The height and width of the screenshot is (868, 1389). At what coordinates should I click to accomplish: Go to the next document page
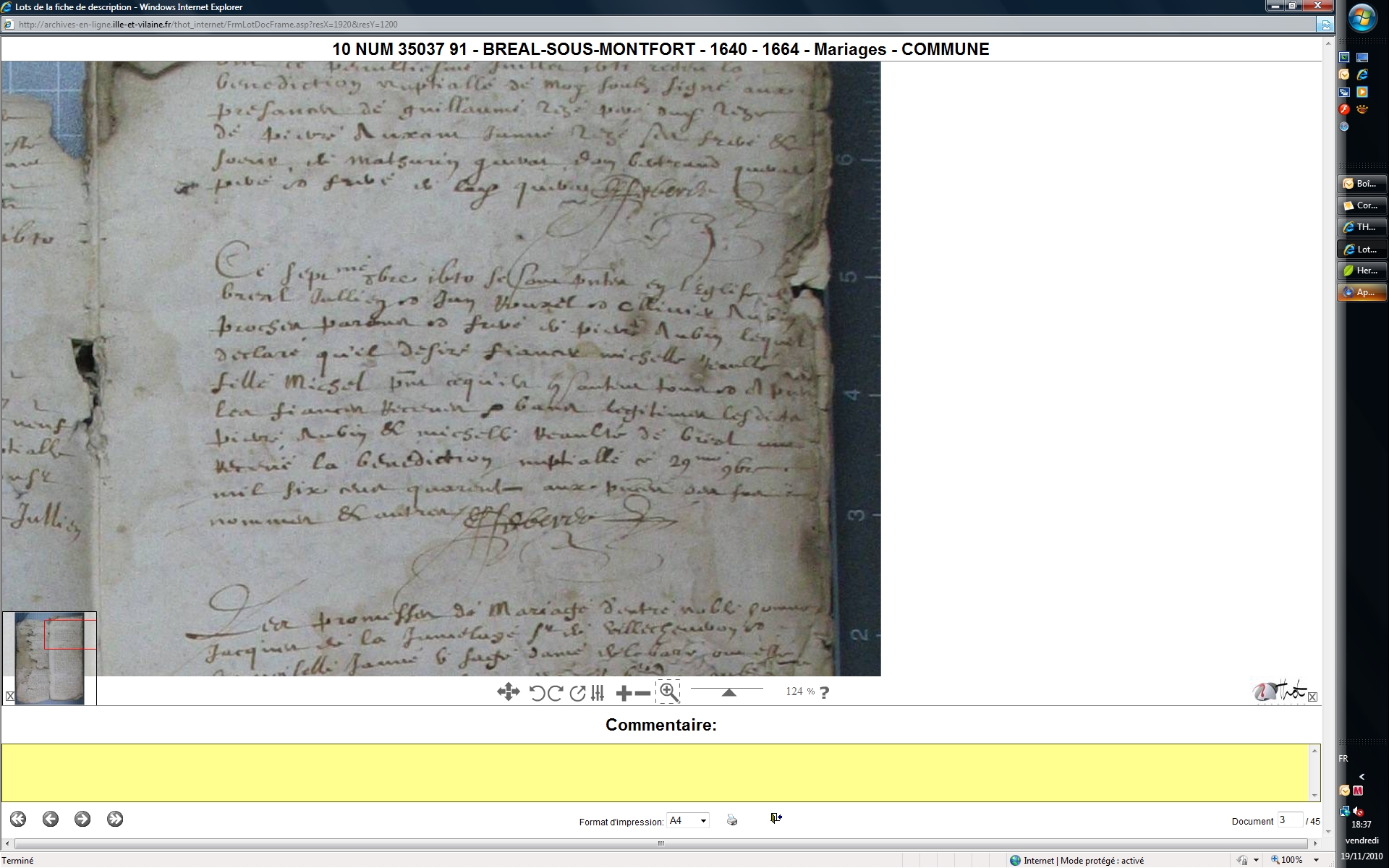tap(82, 819)
